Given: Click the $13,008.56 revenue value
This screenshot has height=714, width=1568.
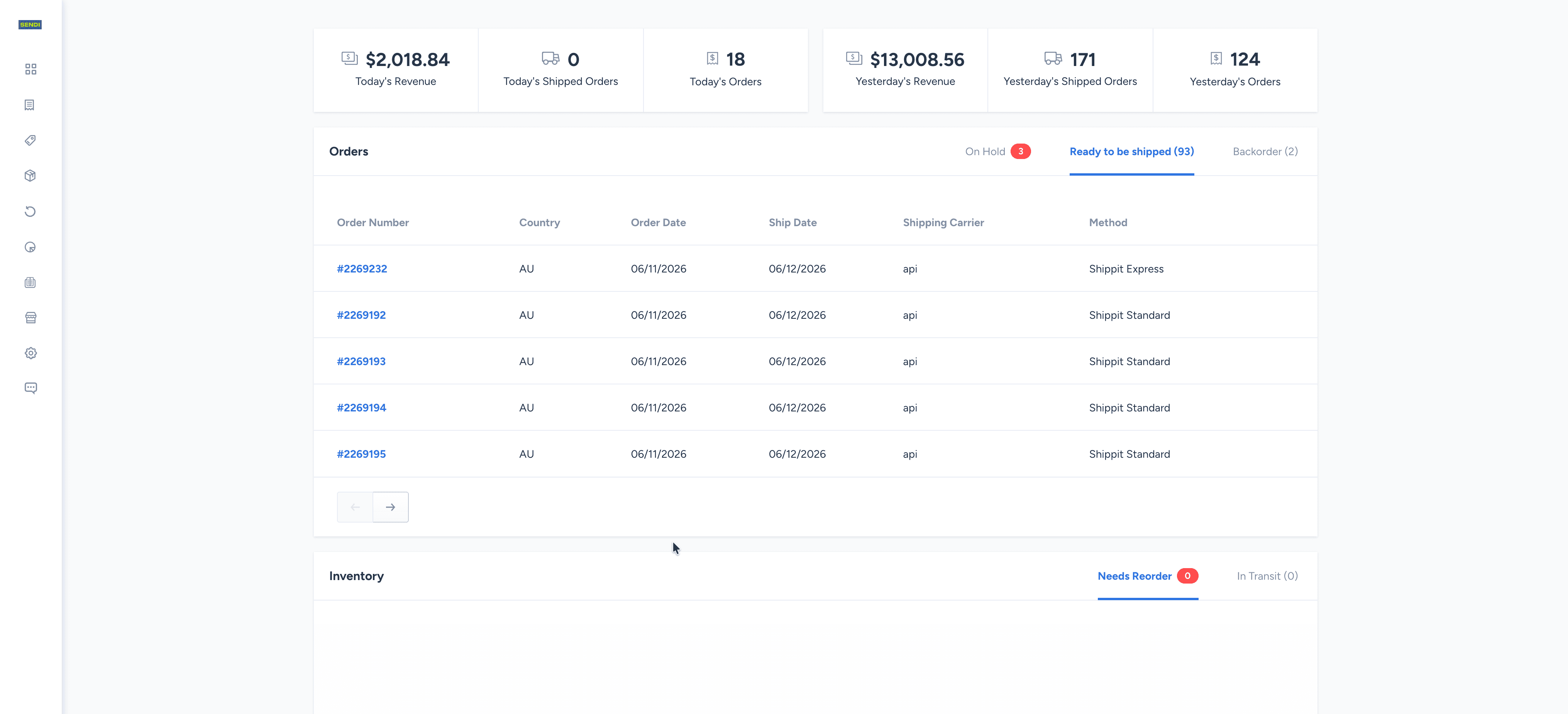Looking at the screenshot, I should click(x=917, y=60).
